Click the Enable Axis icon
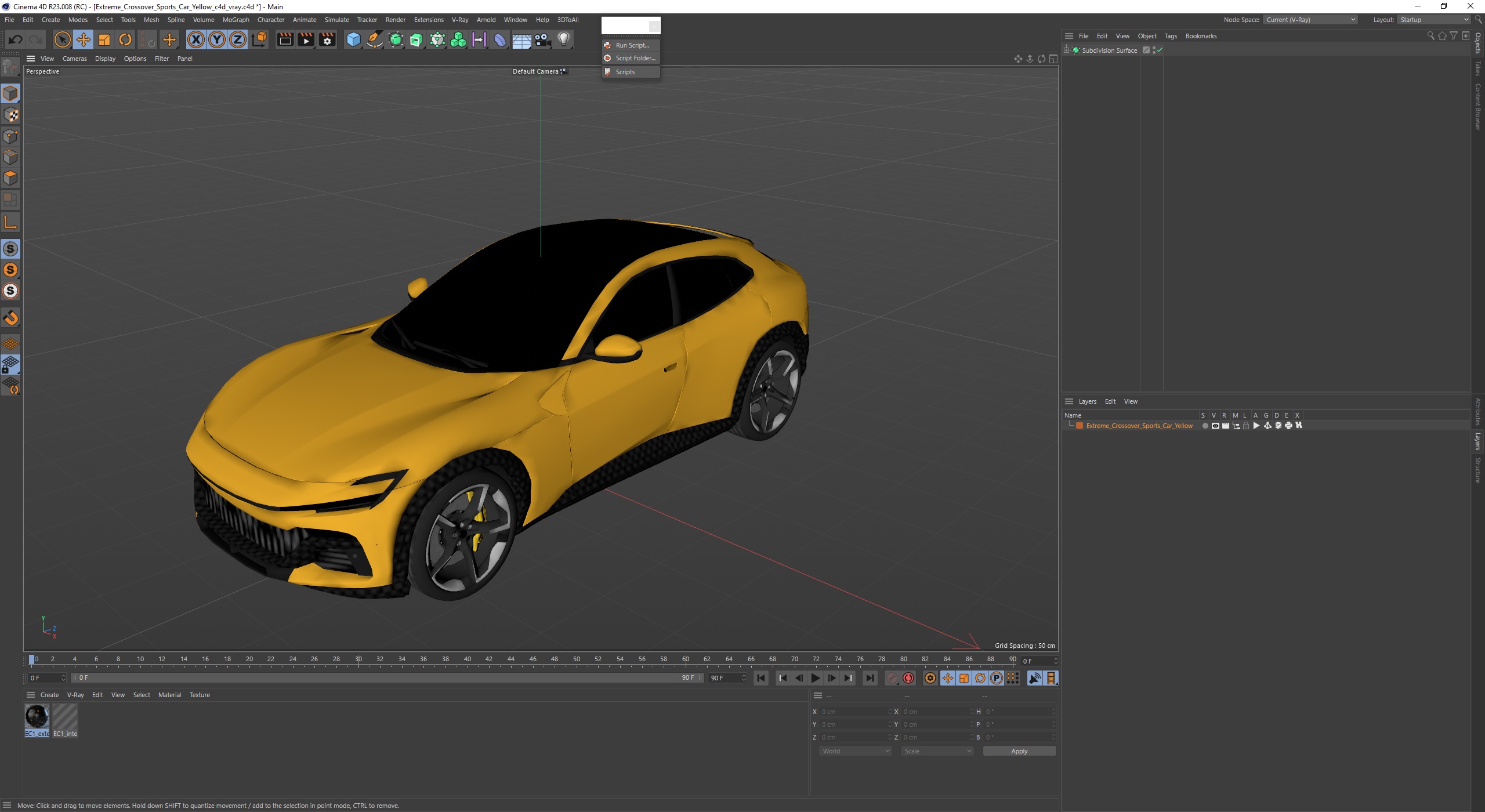Viewport: 1485px width, 812px height. [10, 222]
